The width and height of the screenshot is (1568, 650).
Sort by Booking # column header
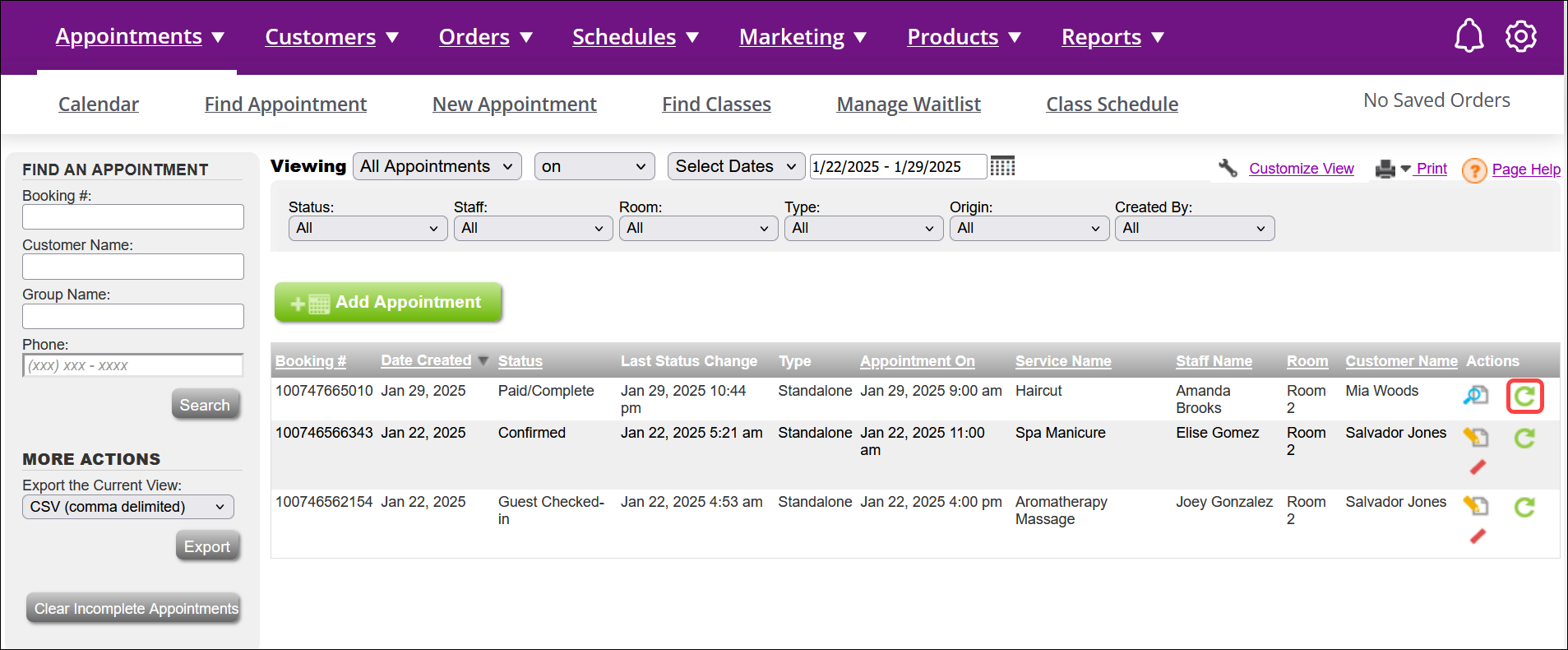pos(311,361)
